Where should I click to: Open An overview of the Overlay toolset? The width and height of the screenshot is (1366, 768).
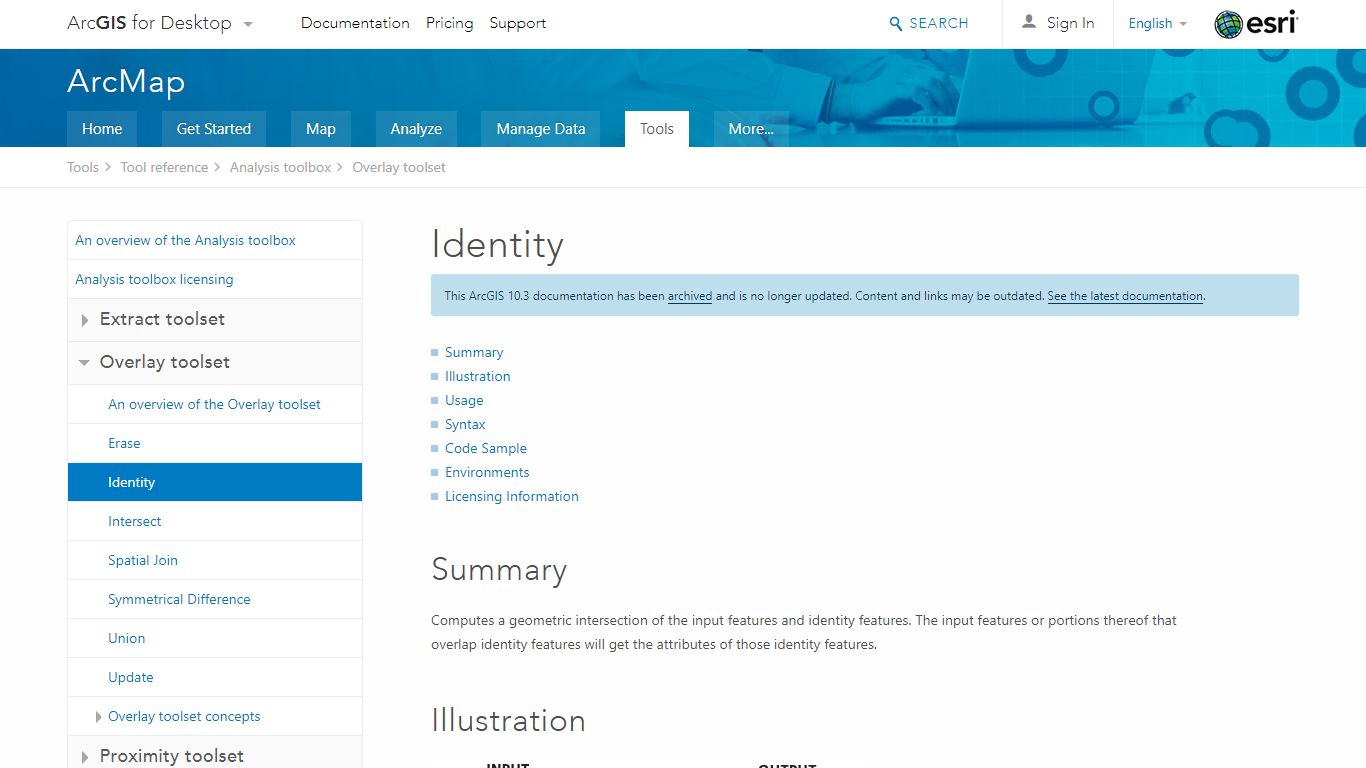[214, 405]
